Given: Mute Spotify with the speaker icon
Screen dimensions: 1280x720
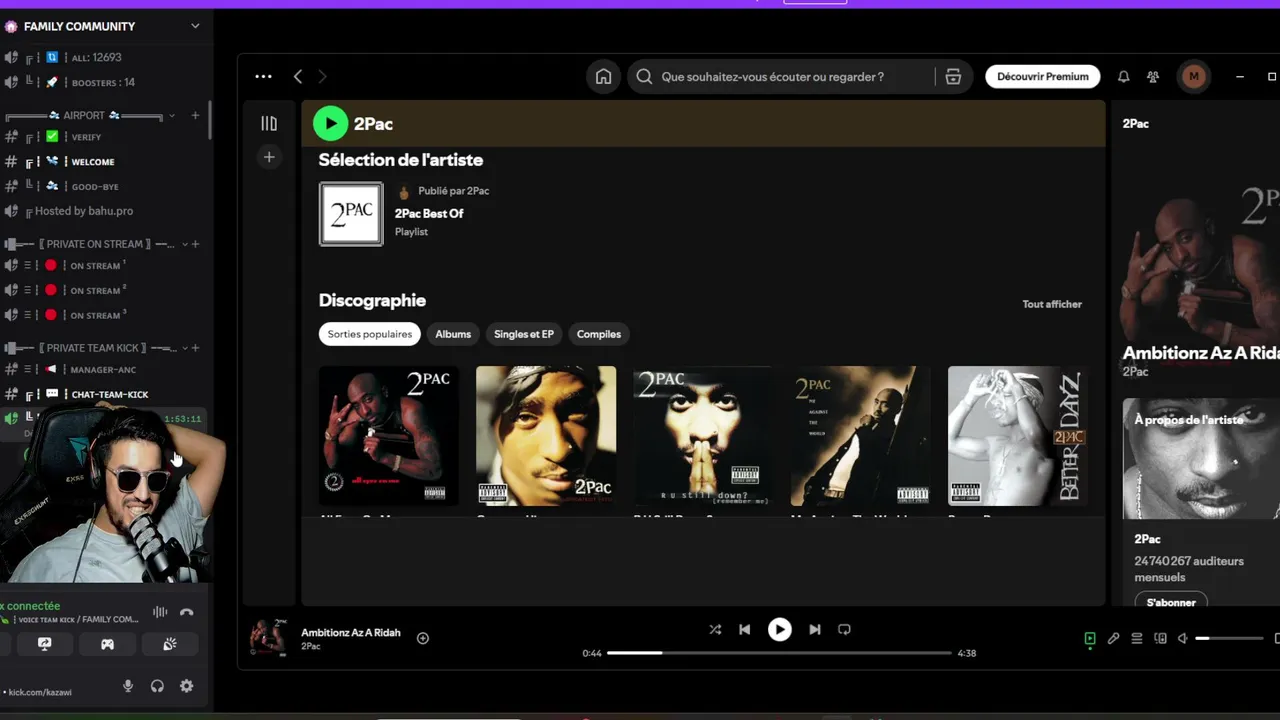Looking at the screenshot, I should [x=1182, y=638].
